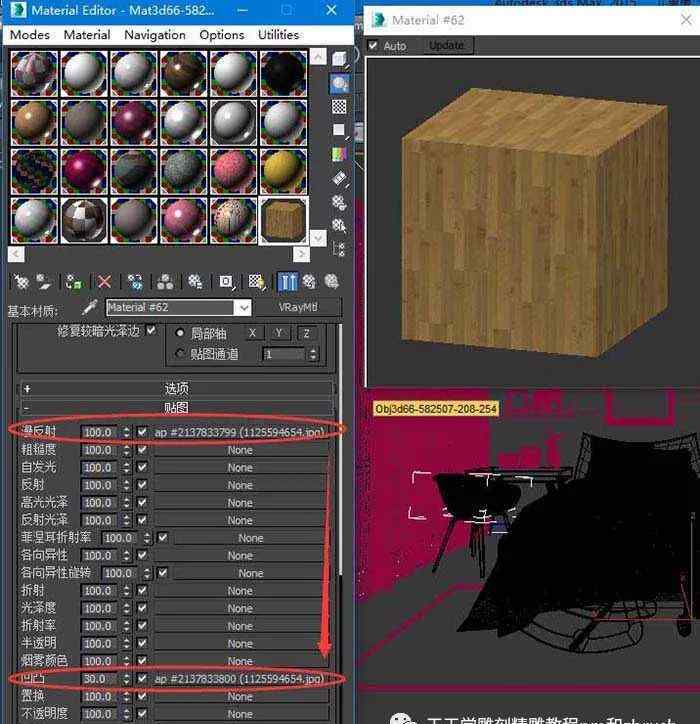Viewport: 700px width, 724px height.
Task: Open the Navigation menu
Action: [x=154, y=34]
